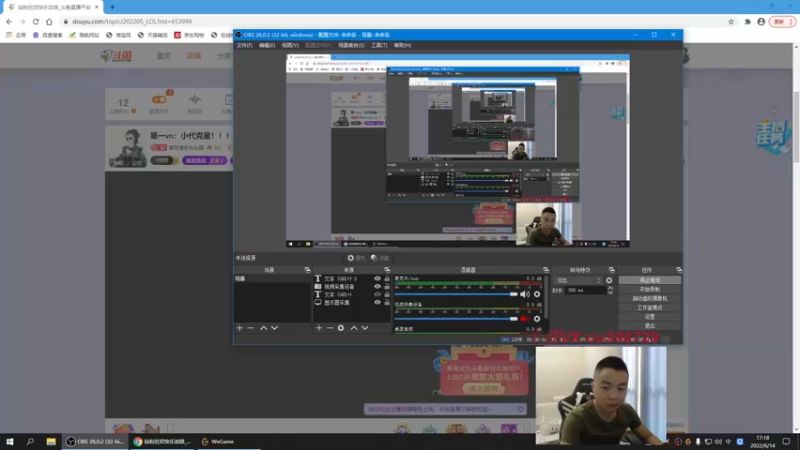Open the transition type dropdown (淡出)
This screenshot has height=450, width=800.
tap(578, 281)
